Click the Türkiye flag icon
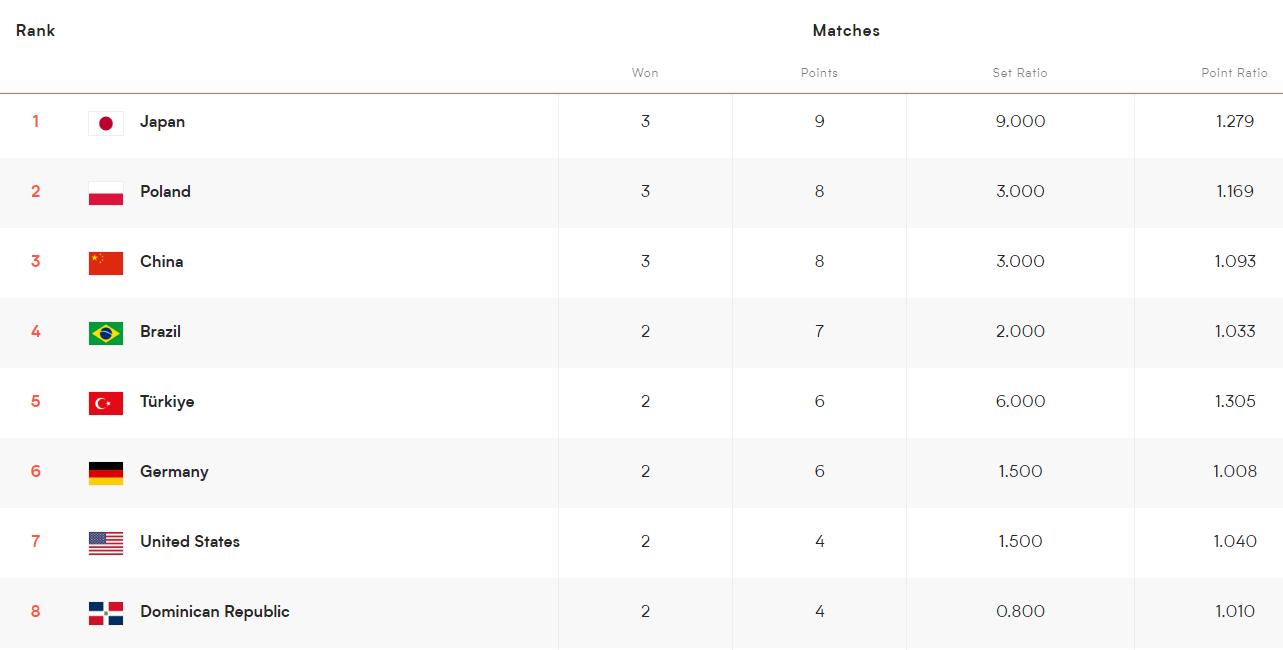Viewport: 1283px width, 650px height. coord(105,403)
